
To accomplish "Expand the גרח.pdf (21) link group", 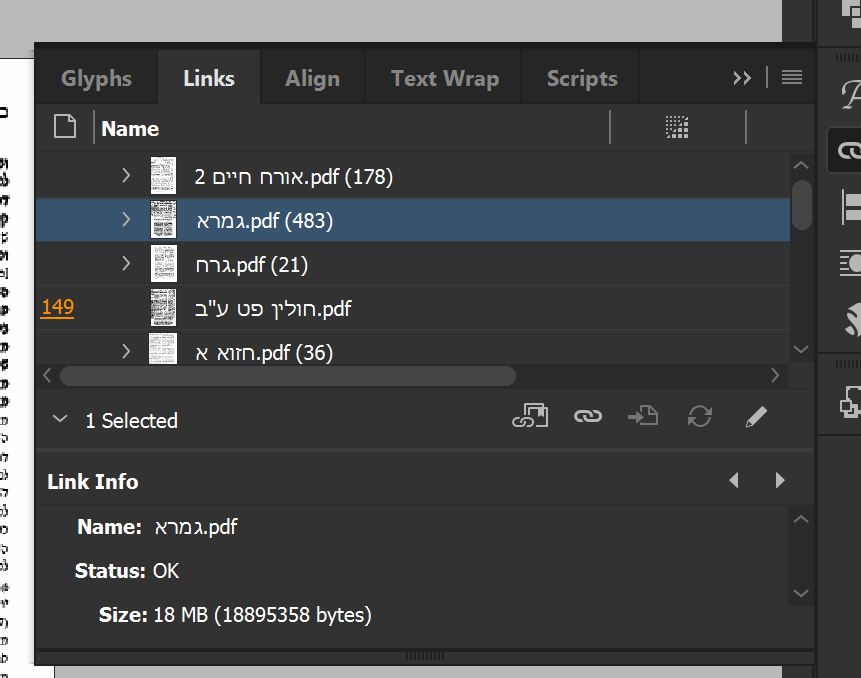I will (x=126, y=264).
